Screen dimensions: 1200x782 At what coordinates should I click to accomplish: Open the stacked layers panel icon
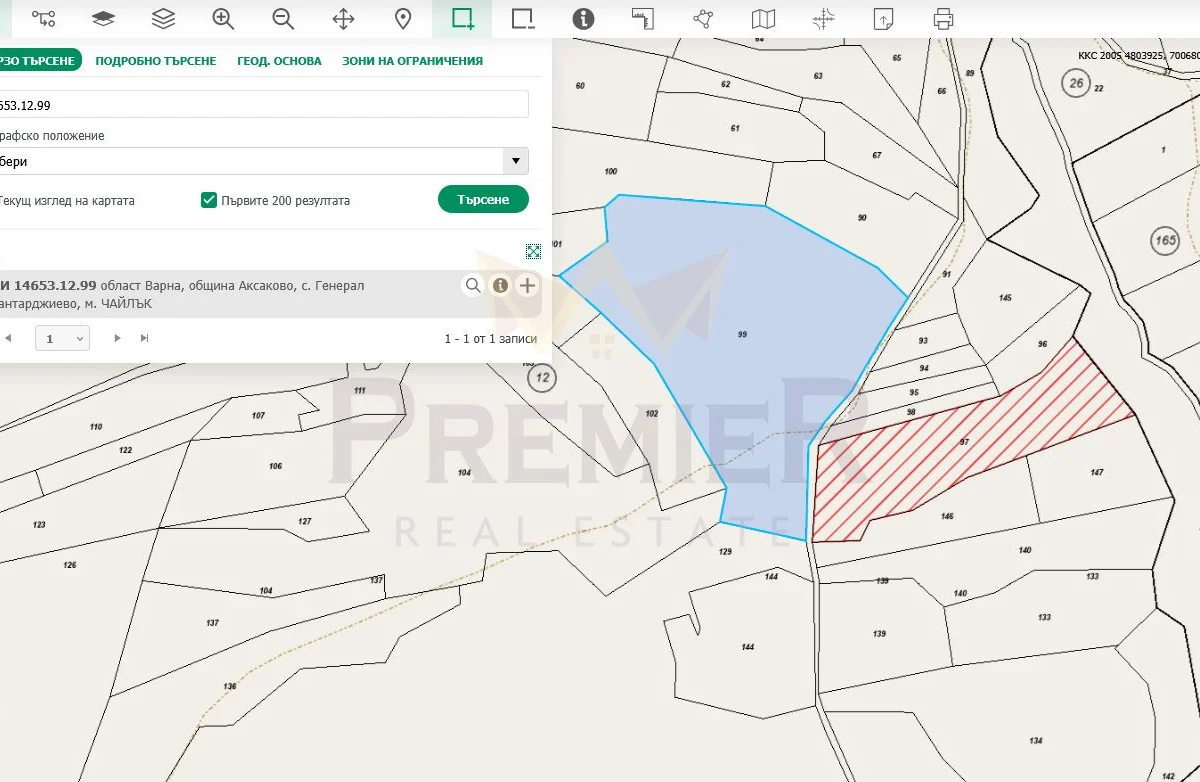coord(163,19)
